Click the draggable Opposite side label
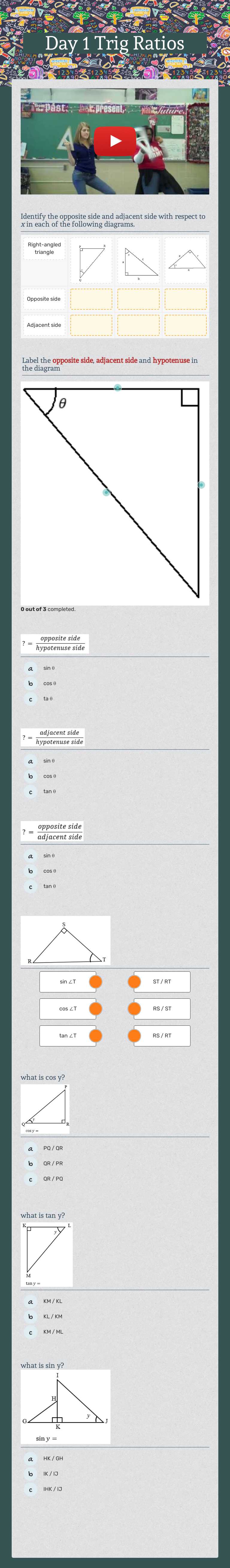Image resolution: width=230 pixels, height=1568 pixels. [x=44, y=299]
